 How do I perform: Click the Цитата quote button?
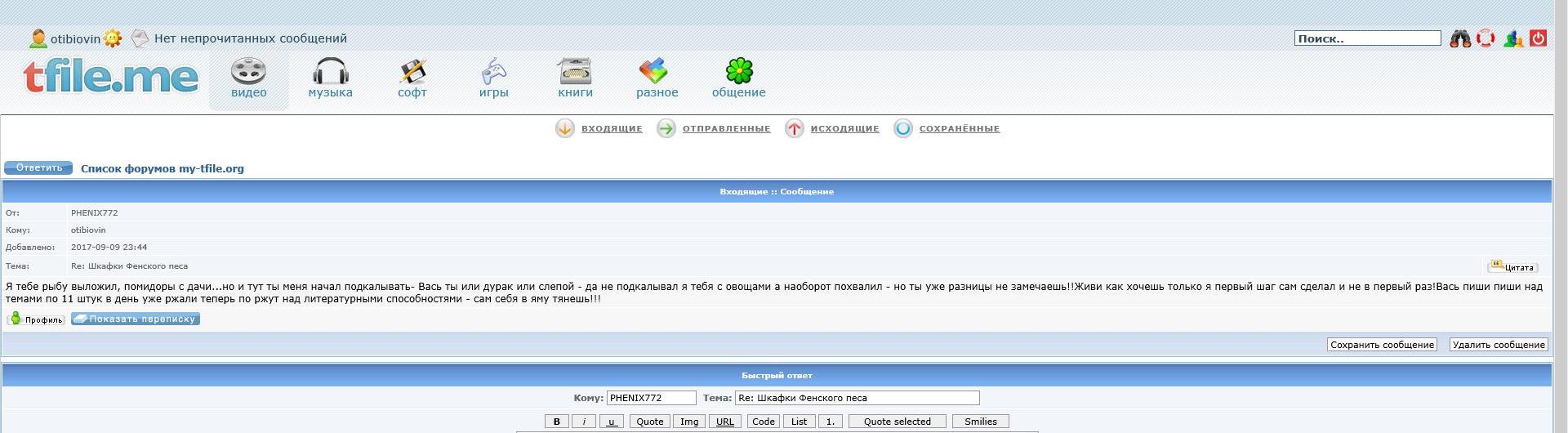coord(1512,266)
